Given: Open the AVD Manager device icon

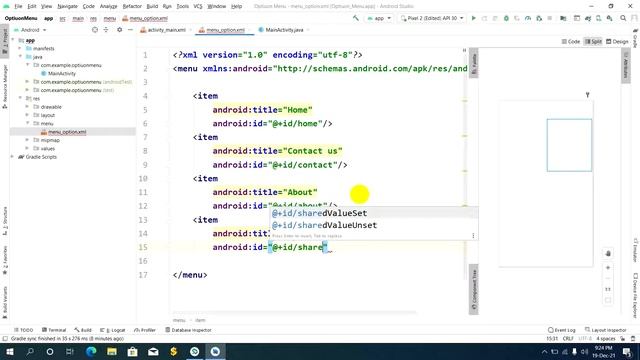Looking at the screenshot, I should 598,18.
